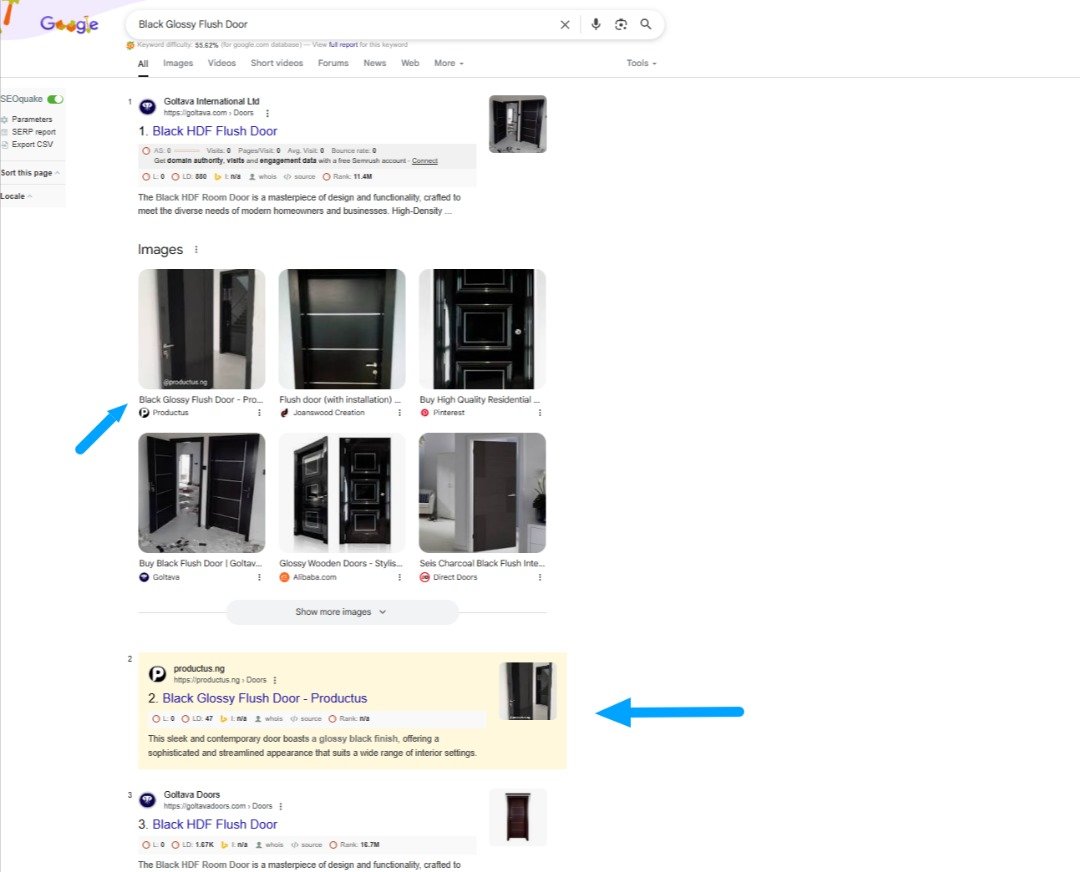Open more options for Joanswood Creation image
This screenshot has height=872, width=1080.
click(x=399, y=413)
